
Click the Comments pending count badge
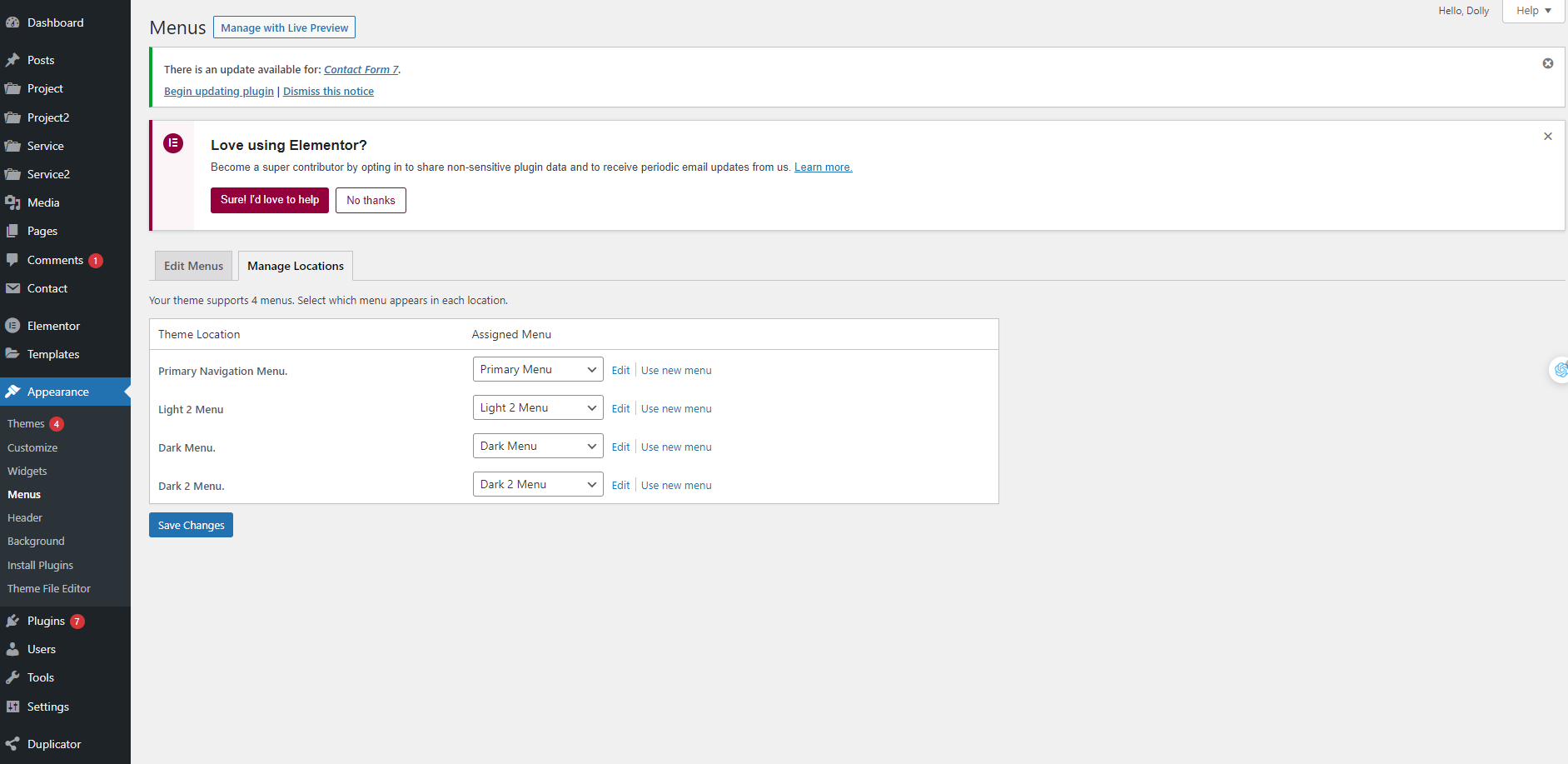(x=96, y=261)
